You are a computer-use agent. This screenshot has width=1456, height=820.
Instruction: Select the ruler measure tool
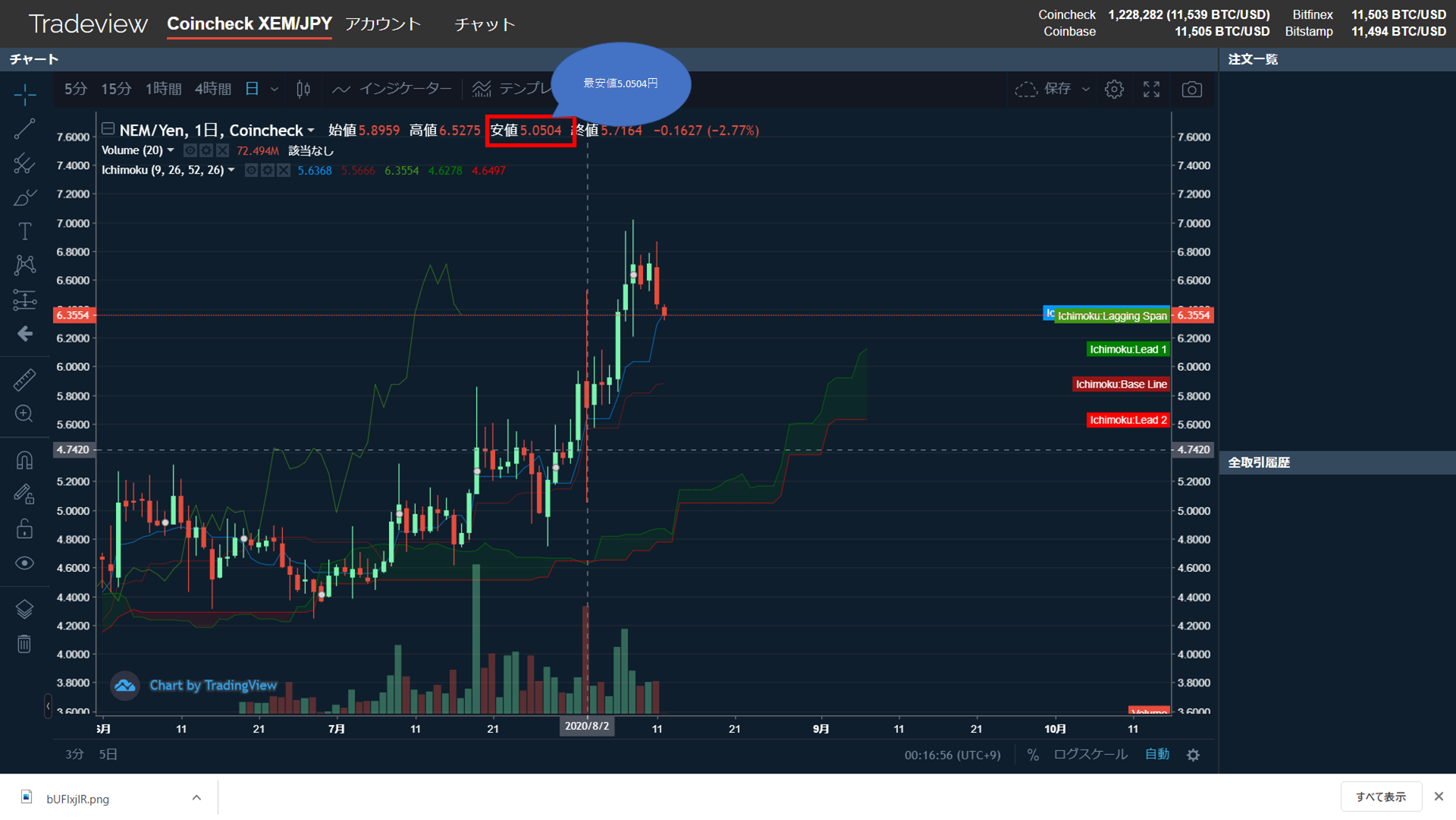(x=24, y=379)
